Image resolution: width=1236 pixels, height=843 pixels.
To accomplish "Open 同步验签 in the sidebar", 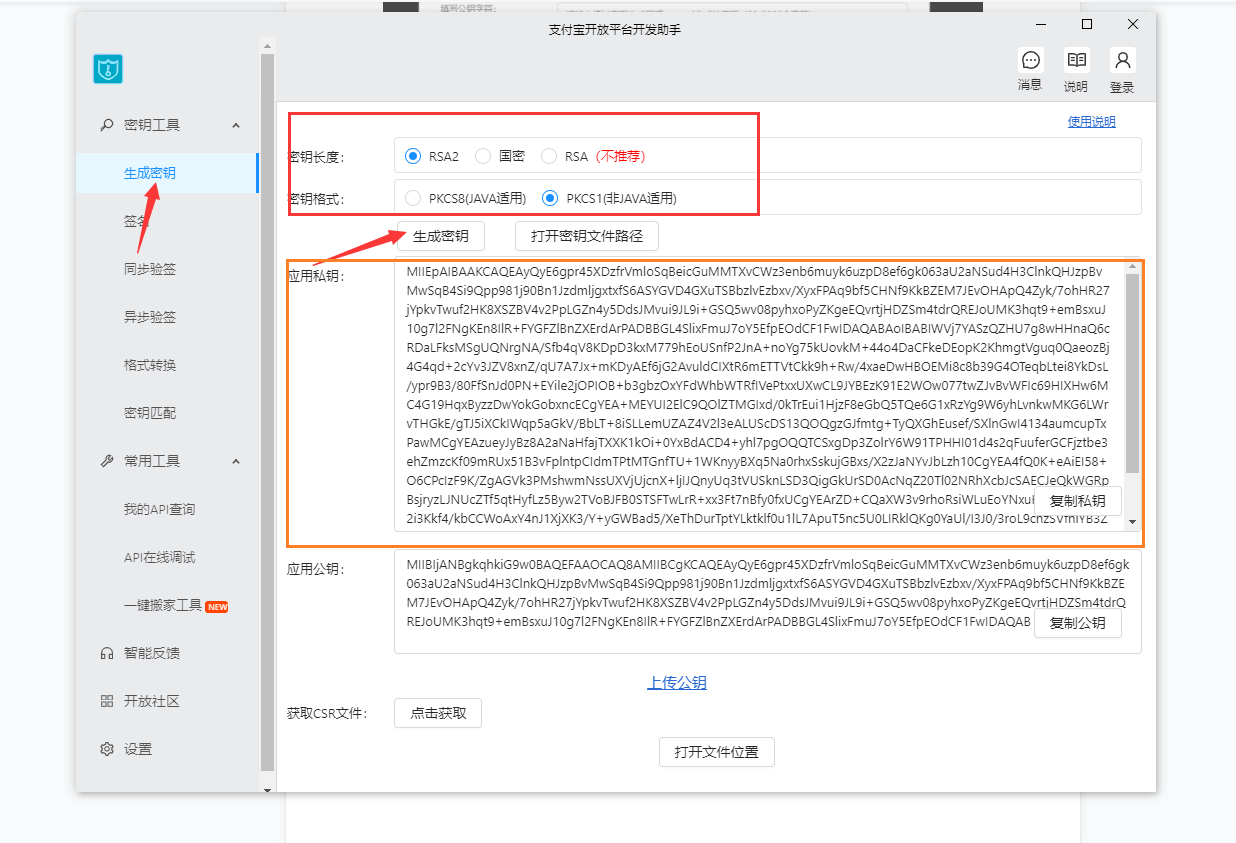I will click(150, 269).
